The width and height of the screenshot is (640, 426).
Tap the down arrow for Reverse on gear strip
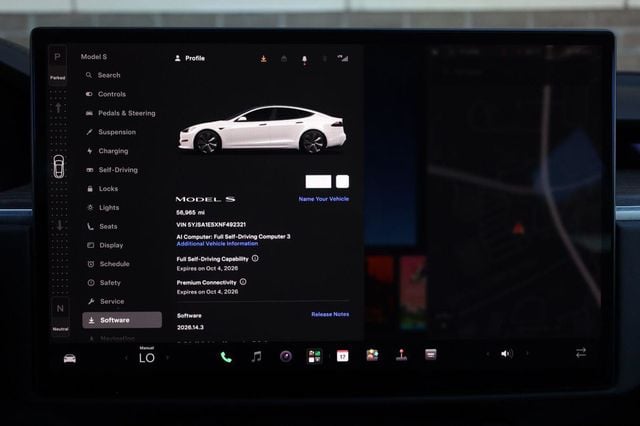coord(60,225)
